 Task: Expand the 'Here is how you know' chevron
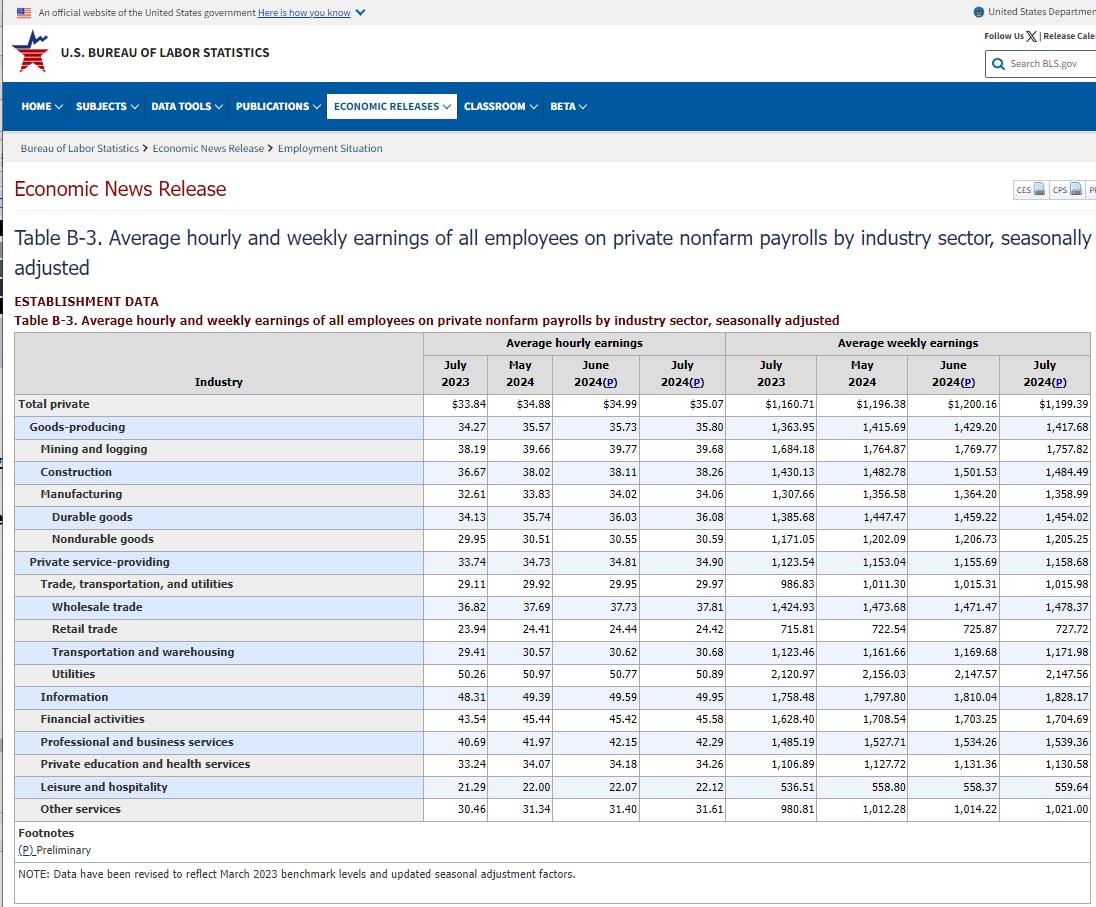tap(360, 12)
